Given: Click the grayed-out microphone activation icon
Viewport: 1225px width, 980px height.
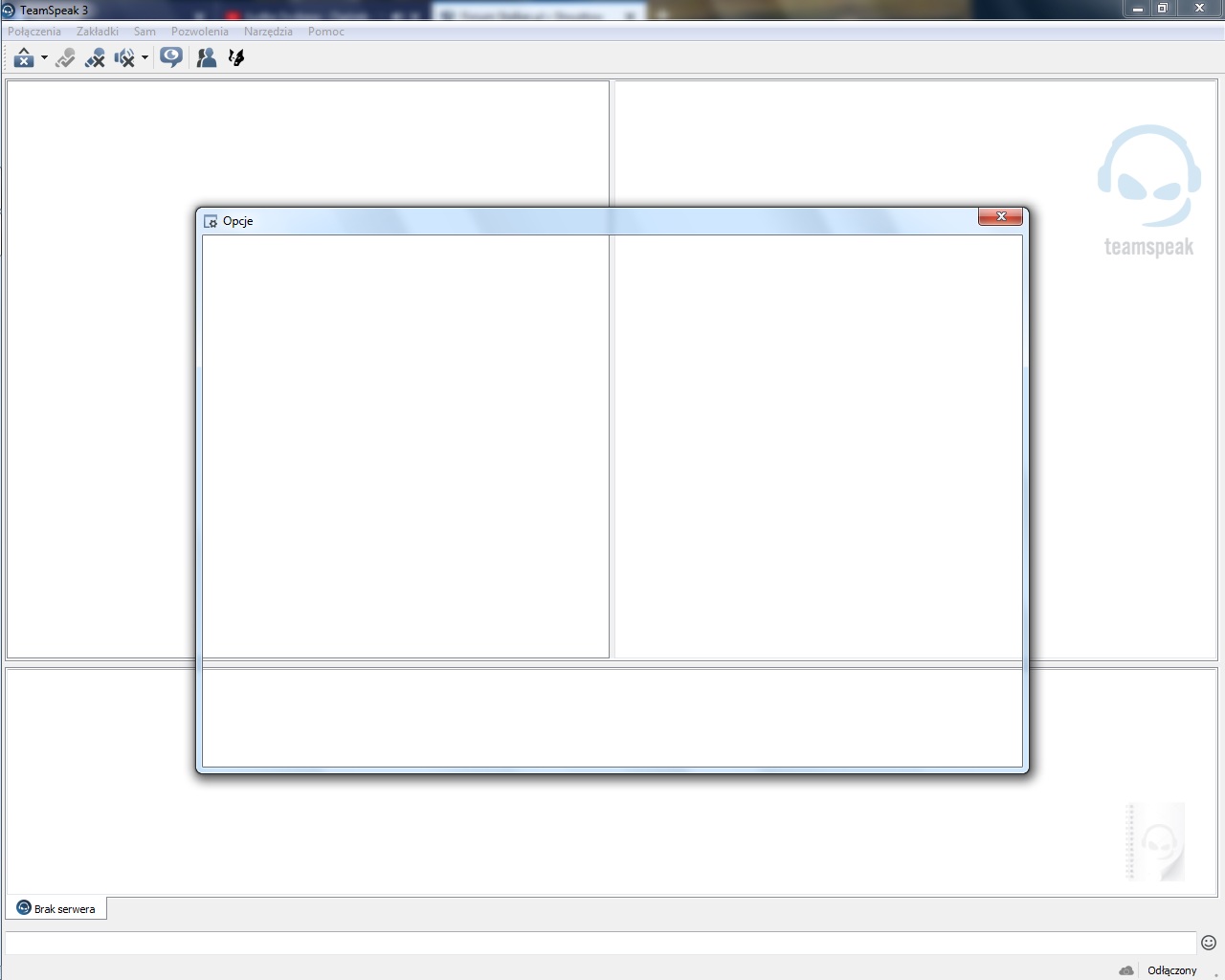Looking at the screenshot, I should 65,58.
